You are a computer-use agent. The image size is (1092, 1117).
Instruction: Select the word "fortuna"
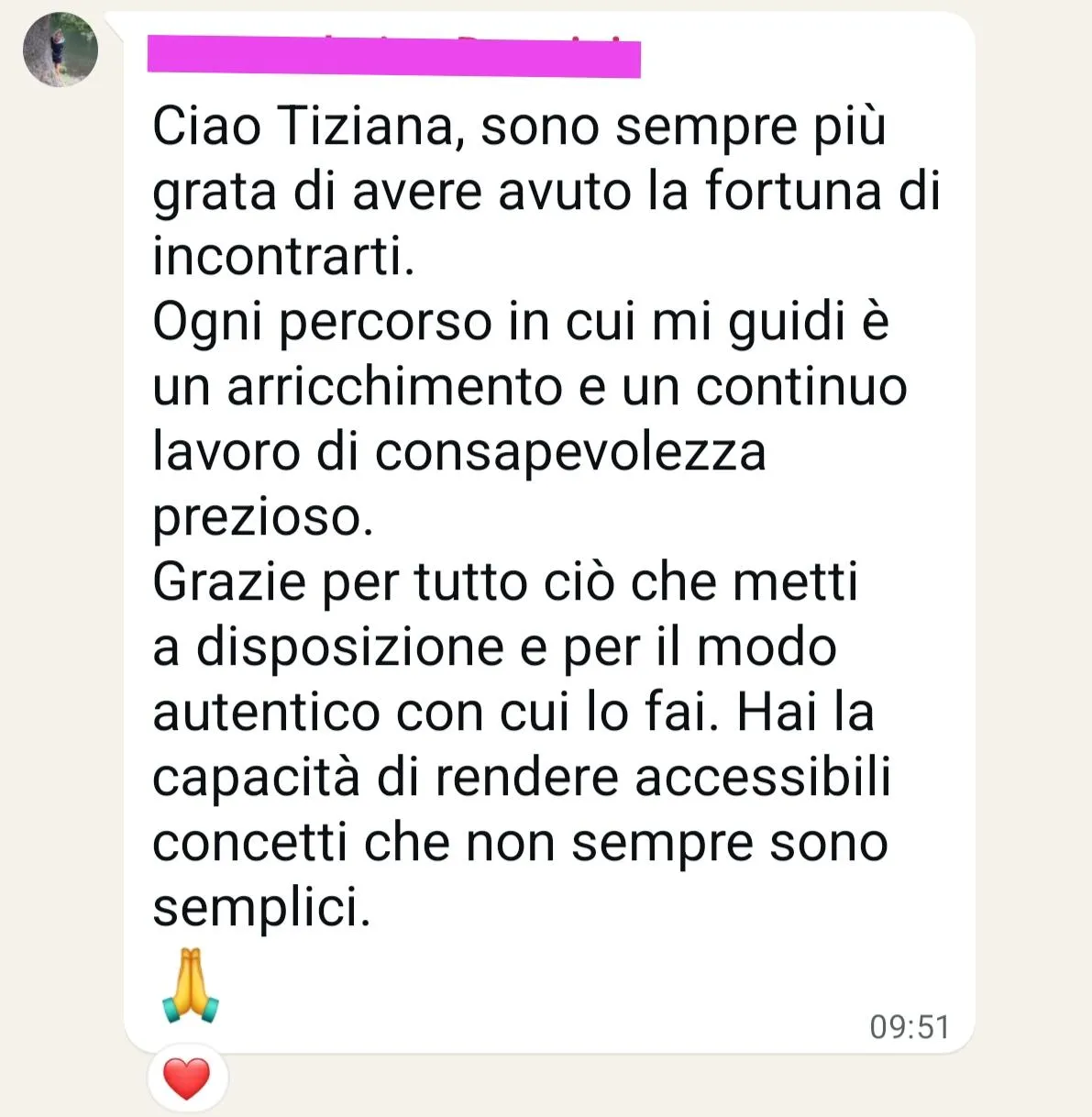tap(793, 191)
